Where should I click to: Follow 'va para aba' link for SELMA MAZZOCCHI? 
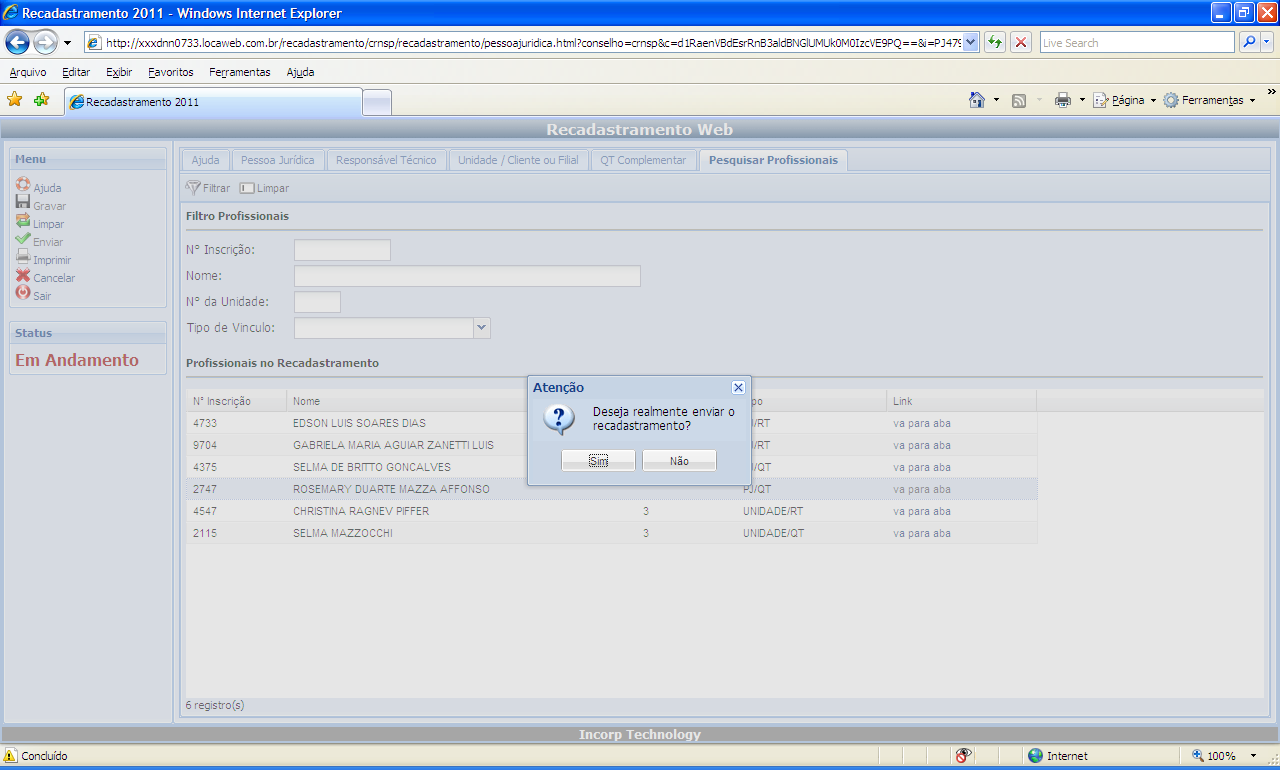coord(922,533)
